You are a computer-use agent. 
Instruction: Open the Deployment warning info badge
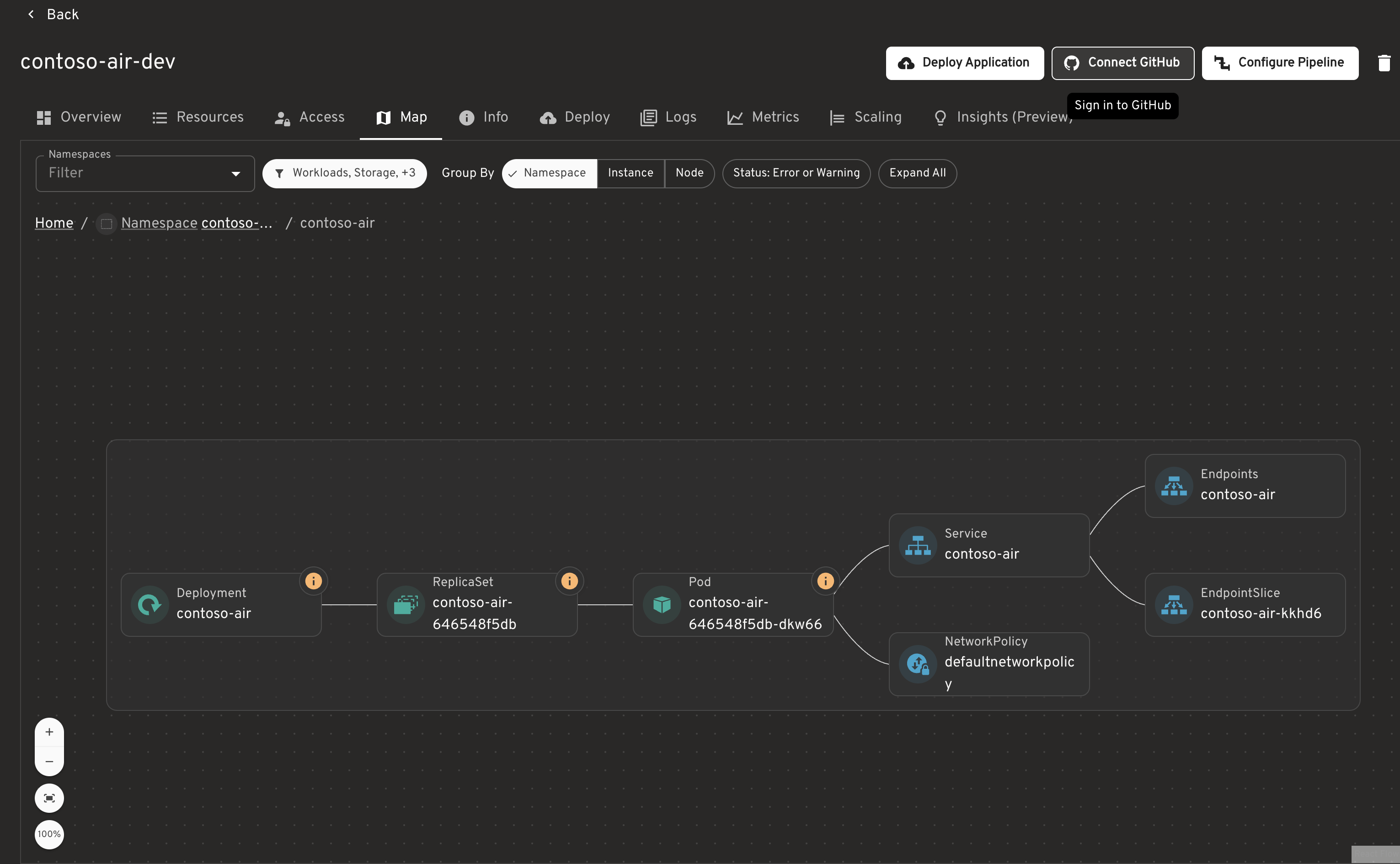coord(313,581)
